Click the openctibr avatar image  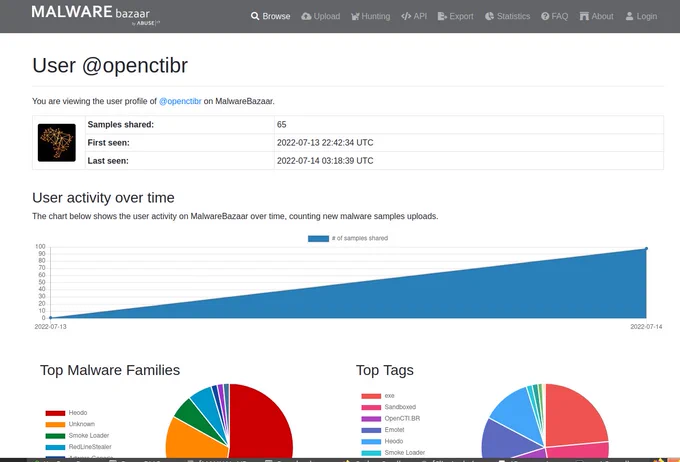(57, 143)
